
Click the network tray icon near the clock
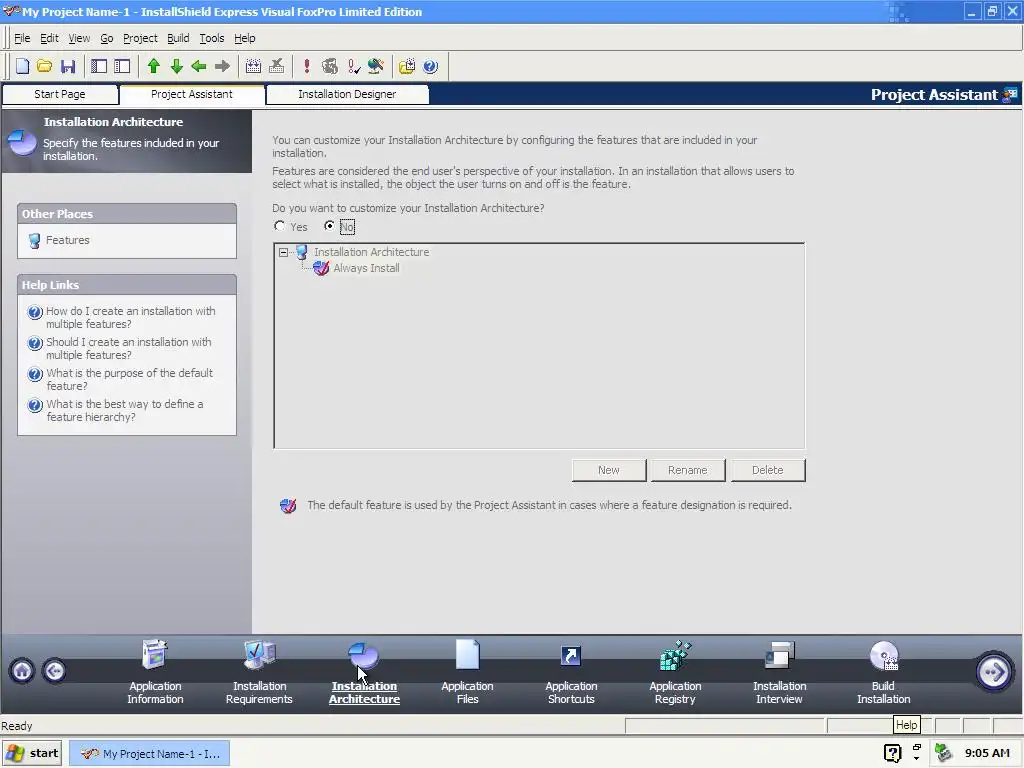[x=943, y=753]
